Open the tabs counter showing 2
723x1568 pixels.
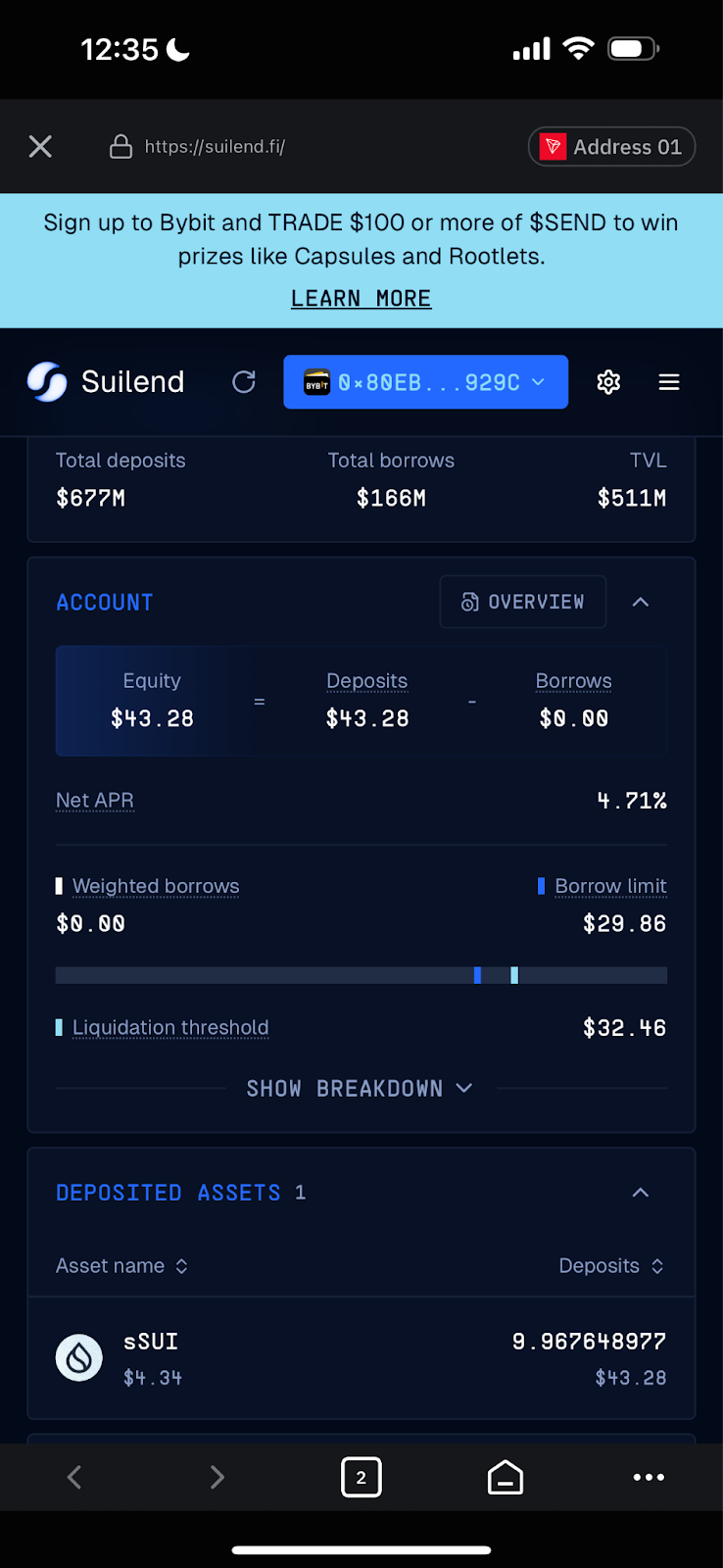(361, 1477)
